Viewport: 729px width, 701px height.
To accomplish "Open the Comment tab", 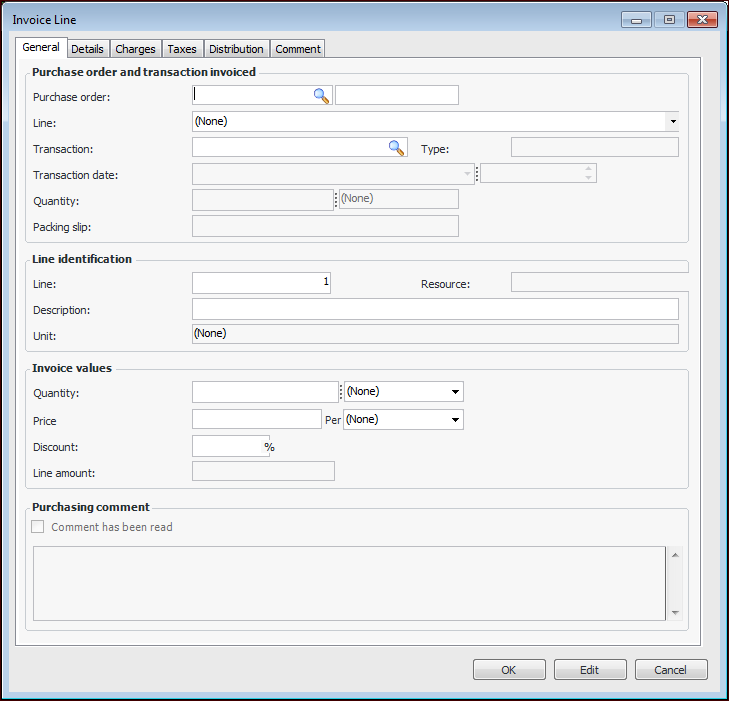I will point(298,49).
